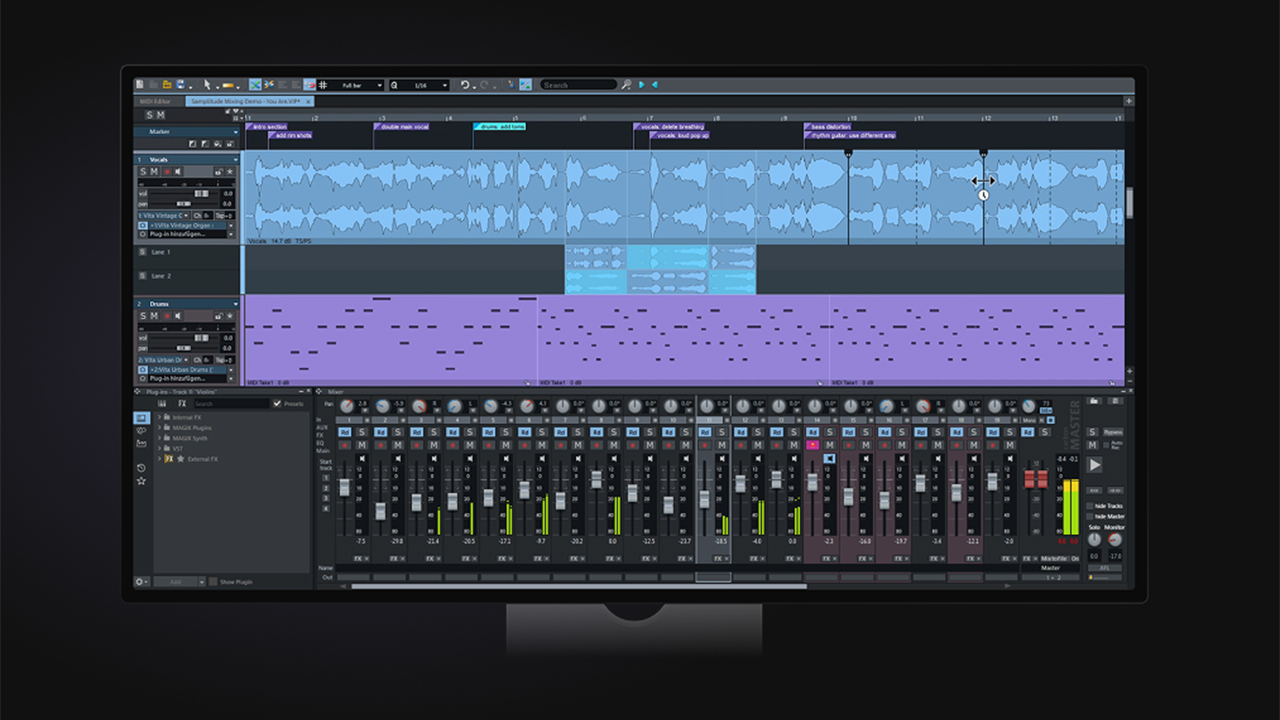Click the New project document icon
Screen dimensions: 1280x720
pos(140,85)
